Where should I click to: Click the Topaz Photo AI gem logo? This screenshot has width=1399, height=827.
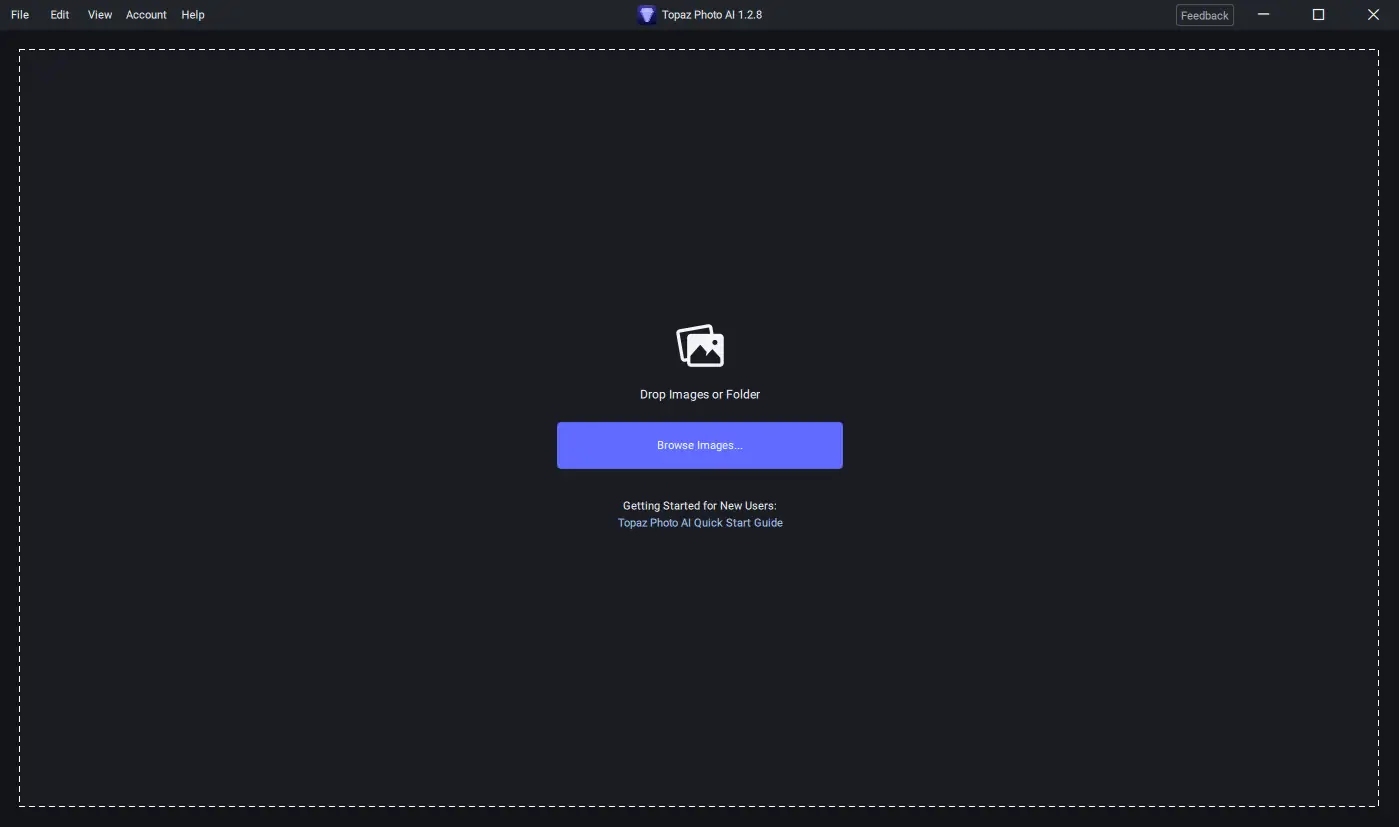(x=647, y=15)
